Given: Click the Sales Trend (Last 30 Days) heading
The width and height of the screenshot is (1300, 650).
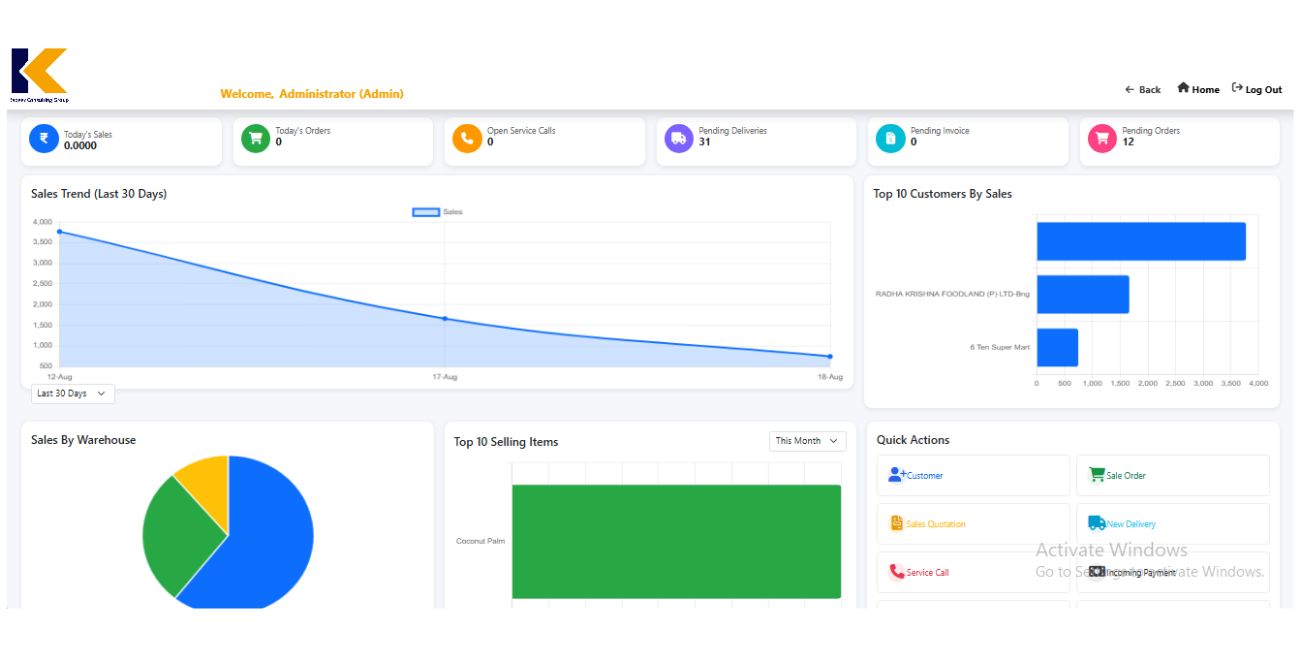Looking at the screenshot, I should coord(99,194).
